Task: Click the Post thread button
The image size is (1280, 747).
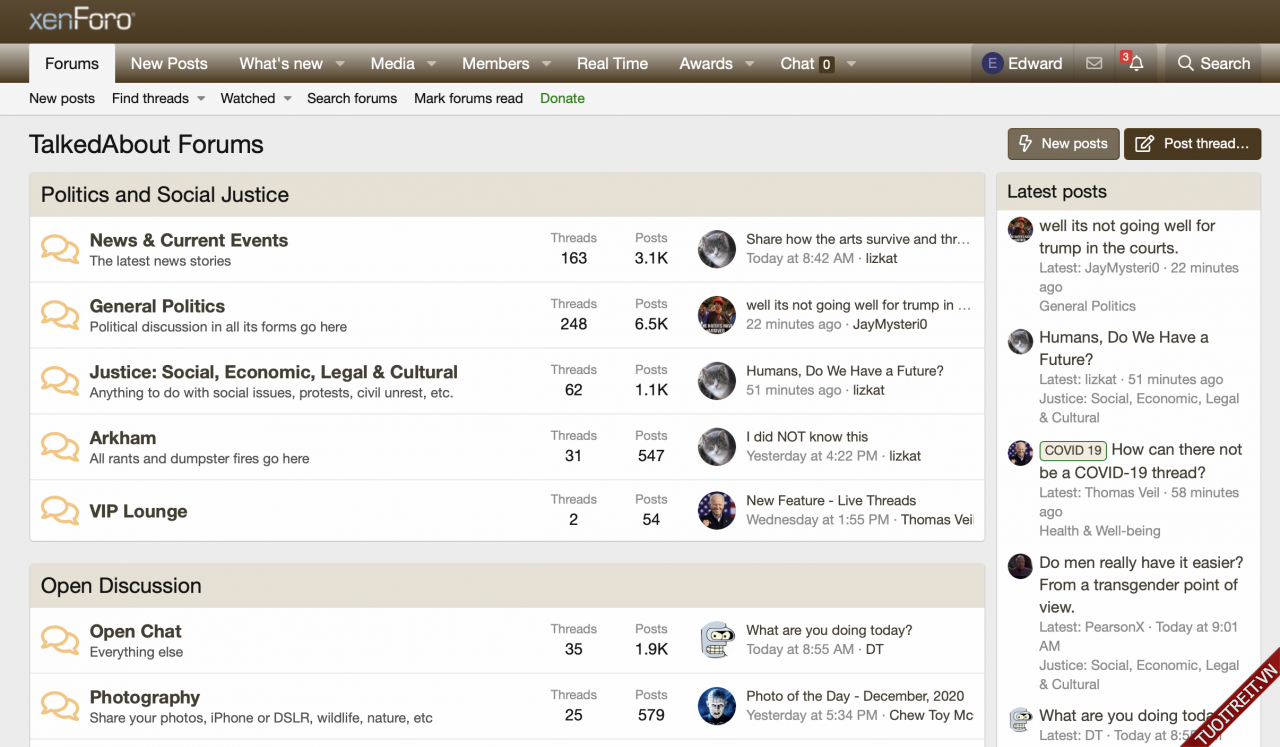Action: 1192,143
